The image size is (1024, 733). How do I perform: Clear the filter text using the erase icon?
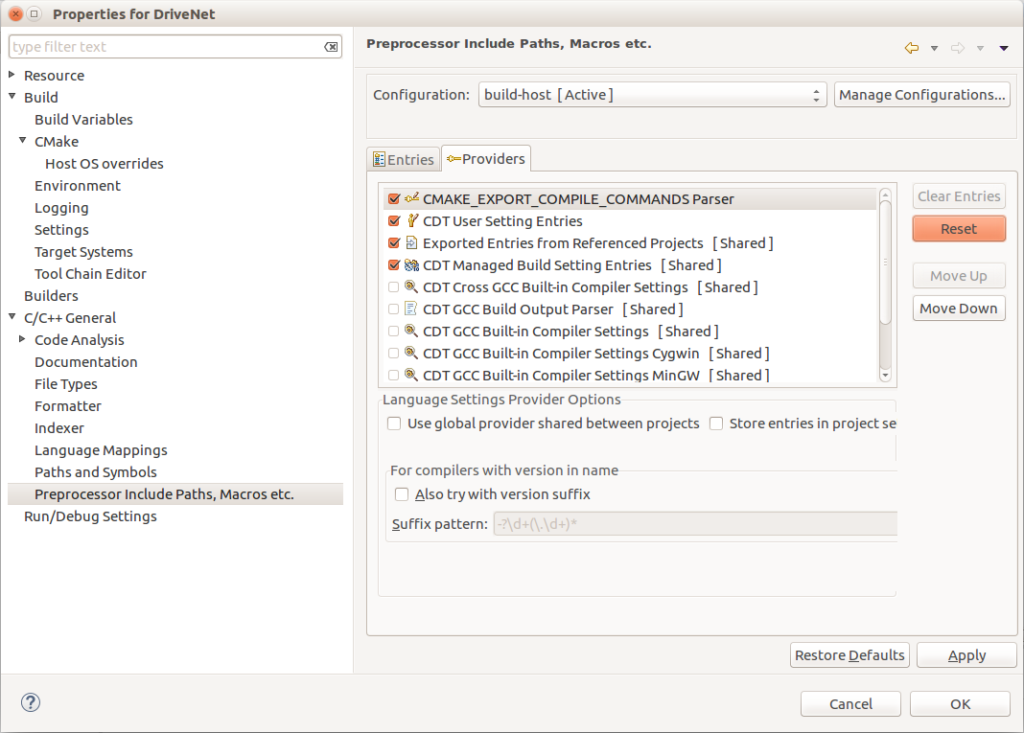pyautogui.click(x=331, y=46)
